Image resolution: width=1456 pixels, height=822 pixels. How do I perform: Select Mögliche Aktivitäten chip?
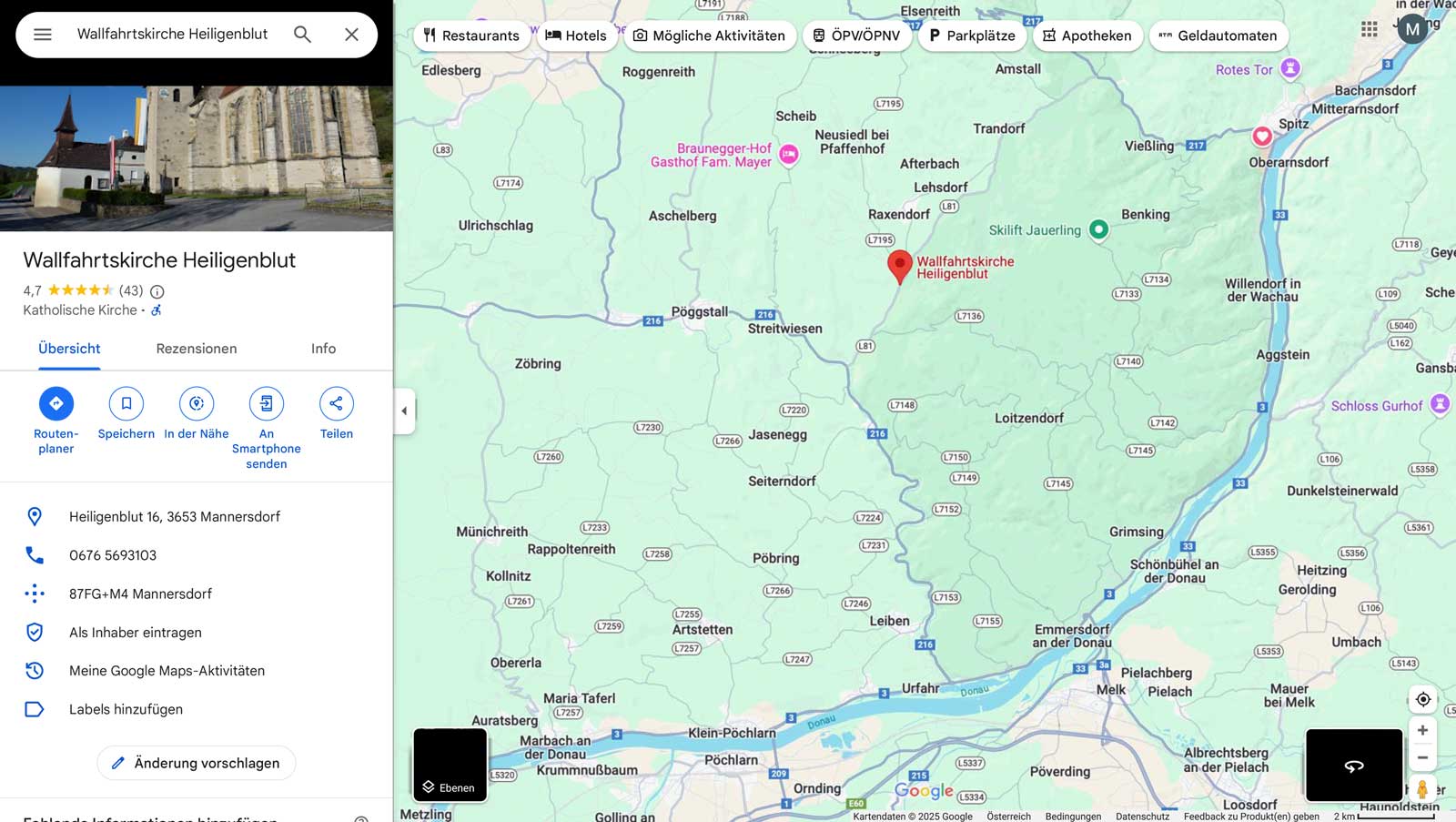[709, 36]
